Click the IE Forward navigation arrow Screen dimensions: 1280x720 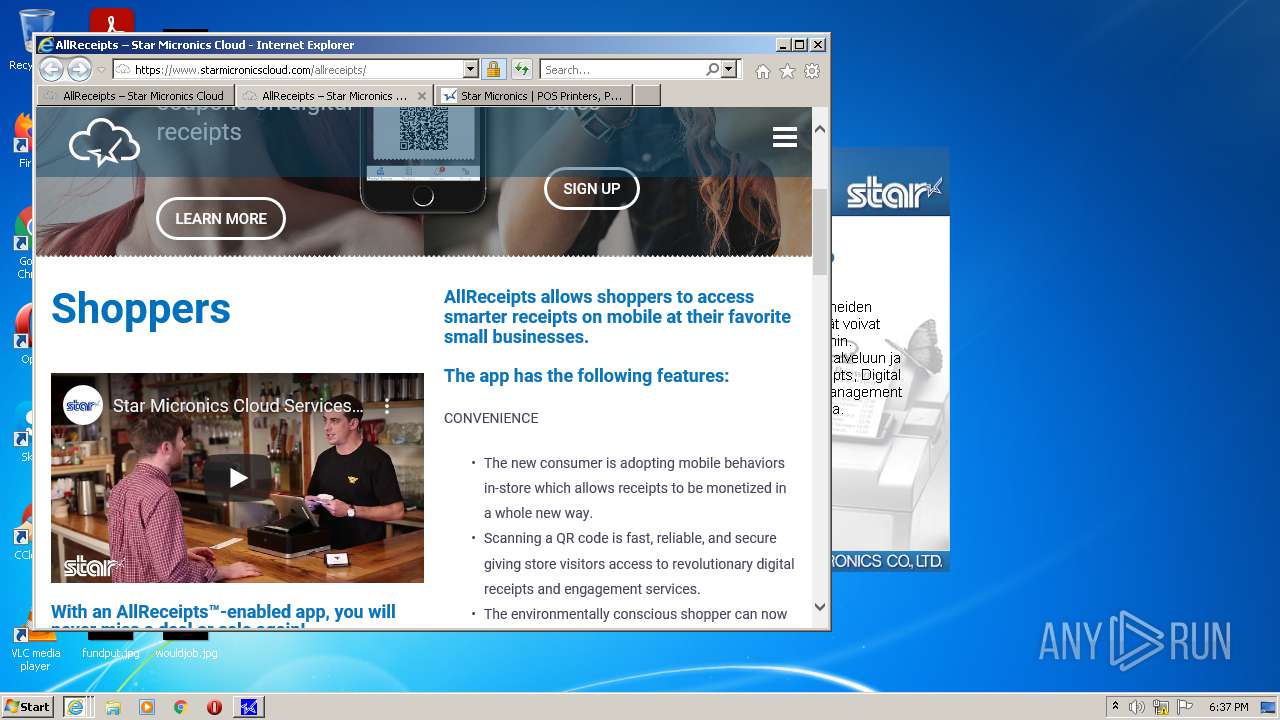point(79,69)
